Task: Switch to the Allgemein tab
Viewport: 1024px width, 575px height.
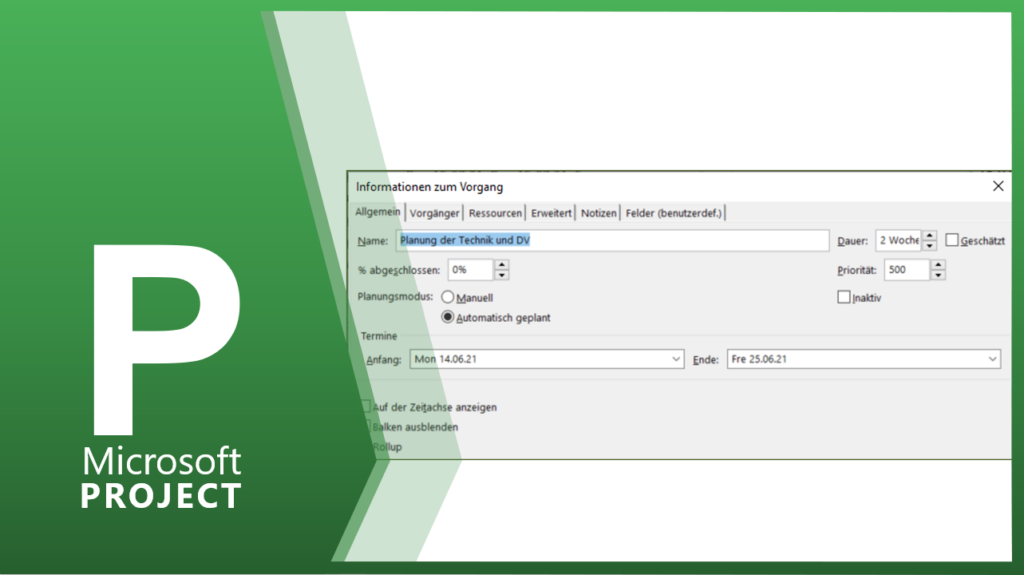Action: pyautogui.click(x=377, y=212)
